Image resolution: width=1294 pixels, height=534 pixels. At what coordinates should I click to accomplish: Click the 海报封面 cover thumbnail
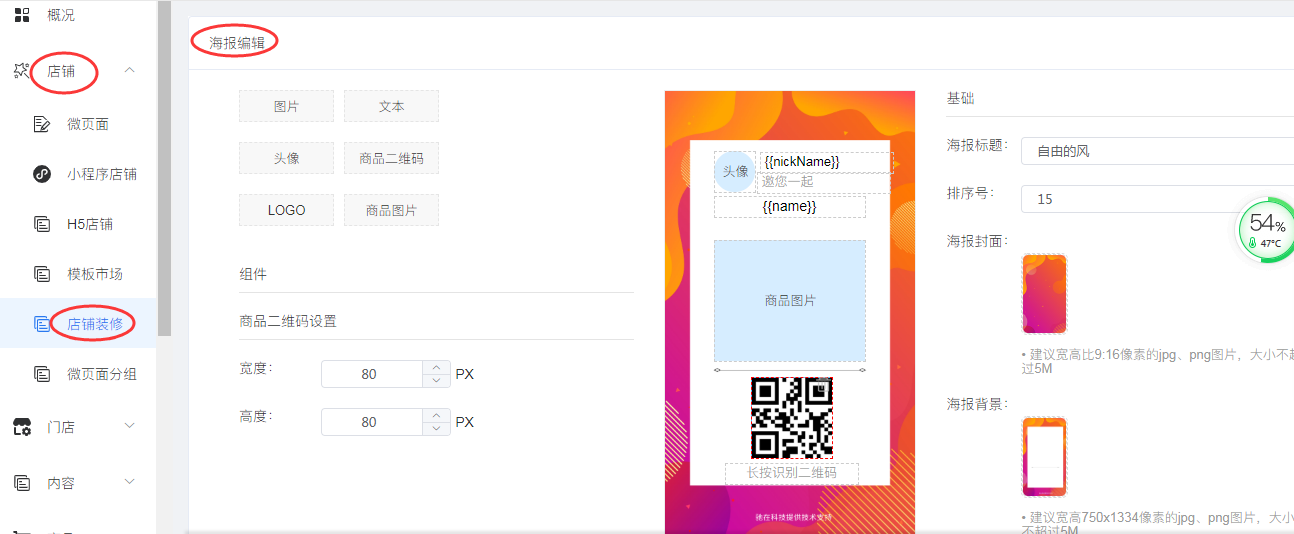pyautogui.click(x=1044, y=294)
